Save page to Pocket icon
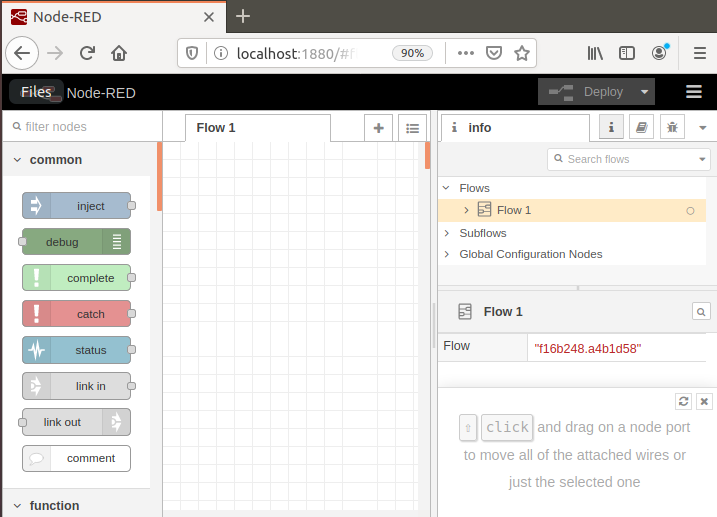This screenshot has width=717, height=517. click(x=494, y=53)
